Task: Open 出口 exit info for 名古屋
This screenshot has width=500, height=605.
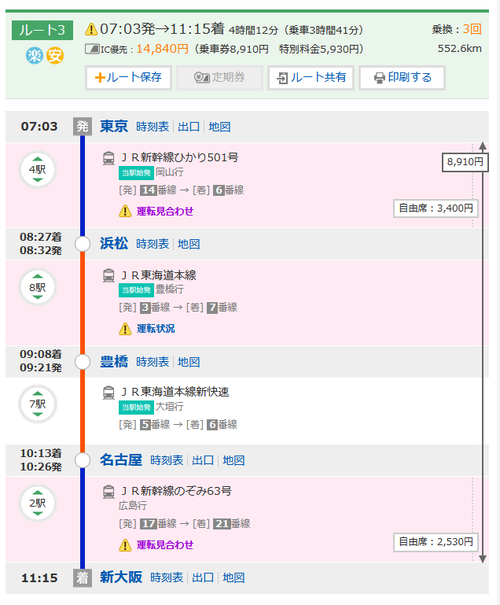Action: [203, 460]
